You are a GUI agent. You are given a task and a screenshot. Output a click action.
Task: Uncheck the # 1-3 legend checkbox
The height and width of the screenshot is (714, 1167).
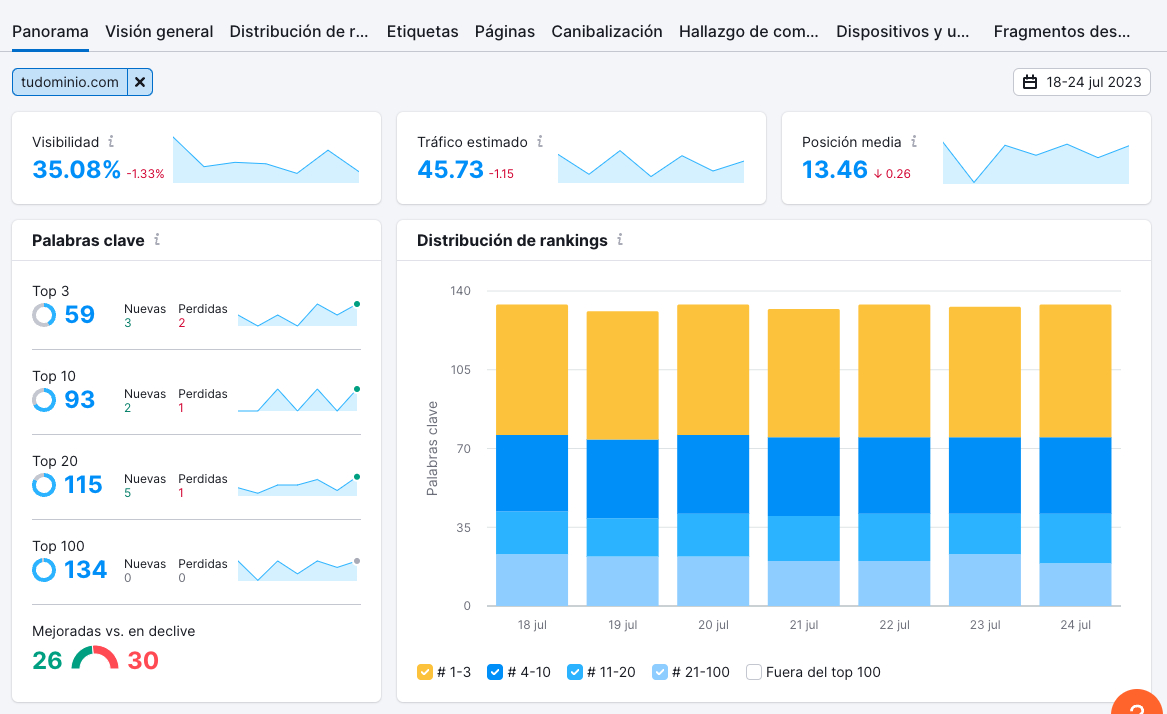(x=425, y=672)
